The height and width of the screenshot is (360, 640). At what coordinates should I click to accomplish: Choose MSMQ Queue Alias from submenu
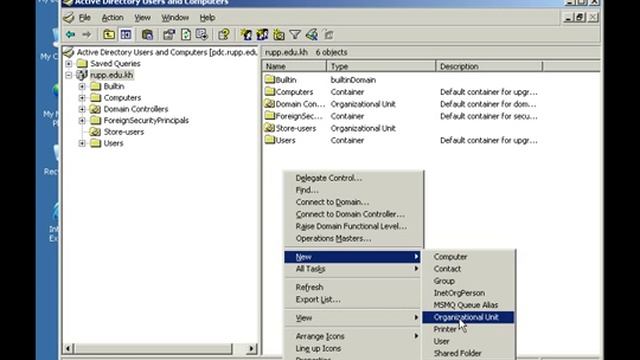[468, 305]
